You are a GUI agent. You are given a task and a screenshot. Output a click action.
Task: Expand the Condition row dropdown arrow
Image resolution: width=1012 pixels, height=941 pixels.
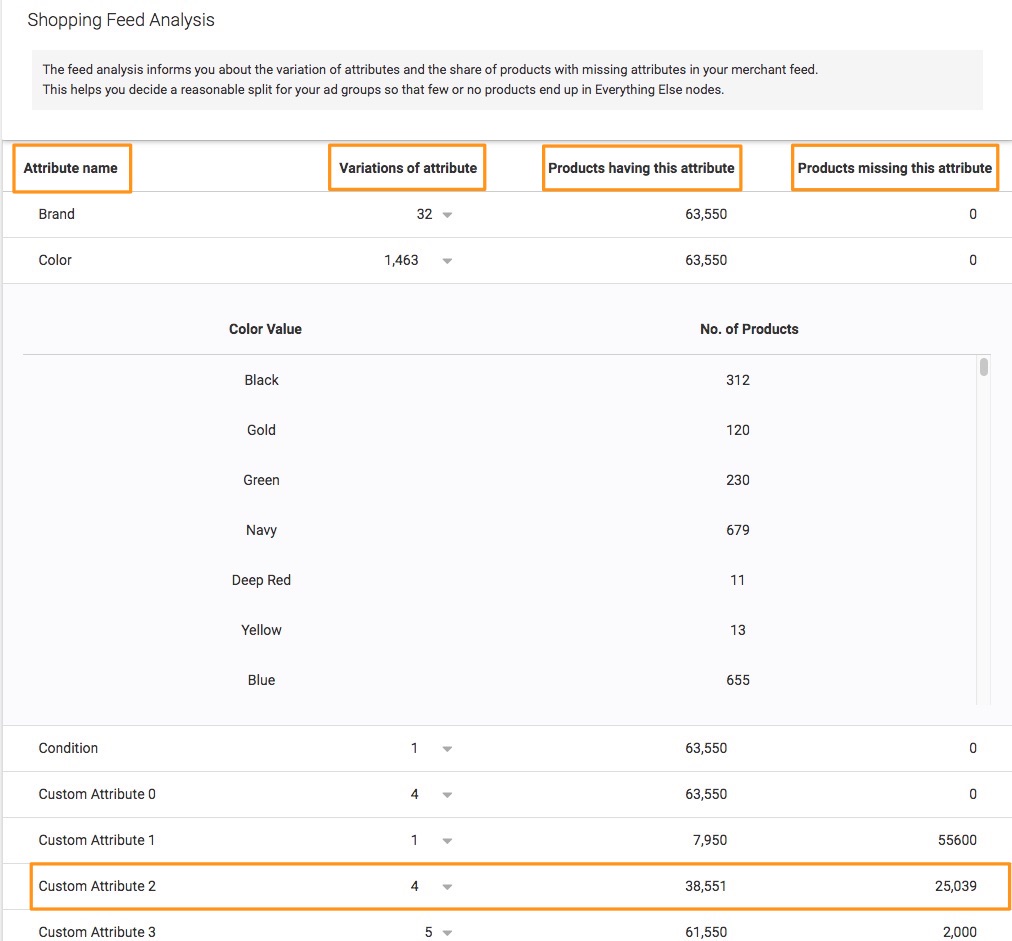(x=447, y=749)
